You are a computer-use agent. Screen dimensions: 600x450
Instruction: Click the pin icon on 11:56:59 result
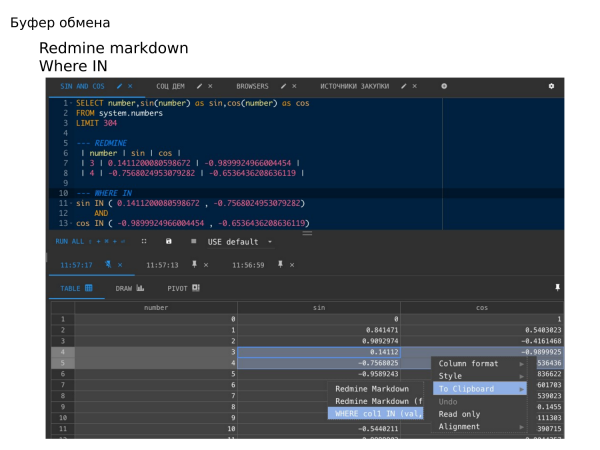pos(280,265)
